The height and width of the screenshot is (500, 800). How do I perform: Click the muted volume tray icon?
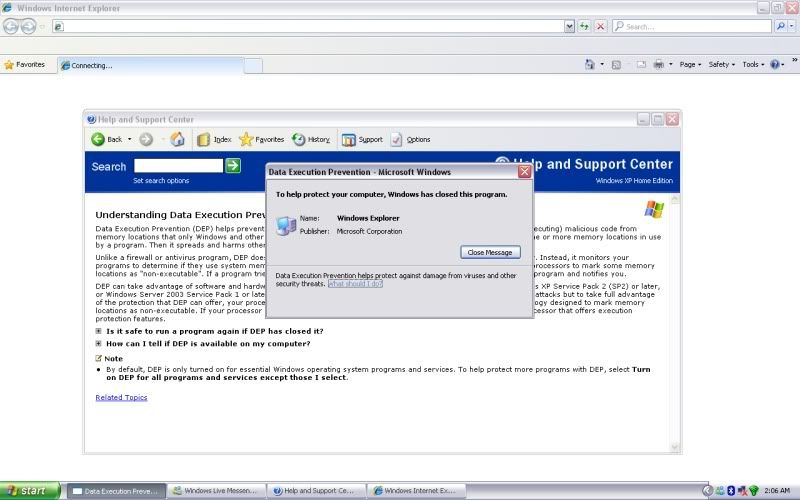[x=742, y=491]
